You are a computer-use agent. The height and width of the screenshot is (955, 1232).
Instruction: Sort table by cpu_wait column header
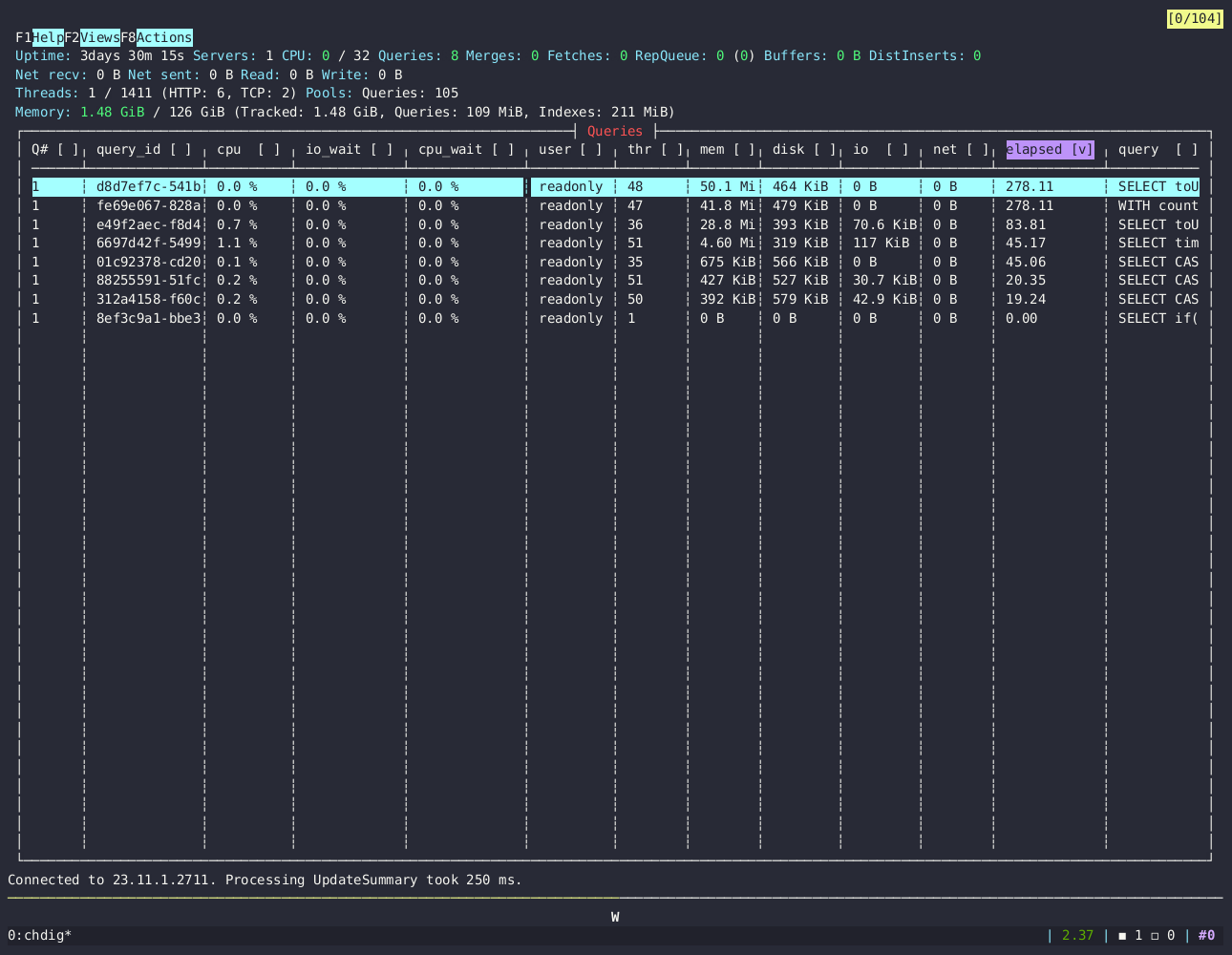466,149
